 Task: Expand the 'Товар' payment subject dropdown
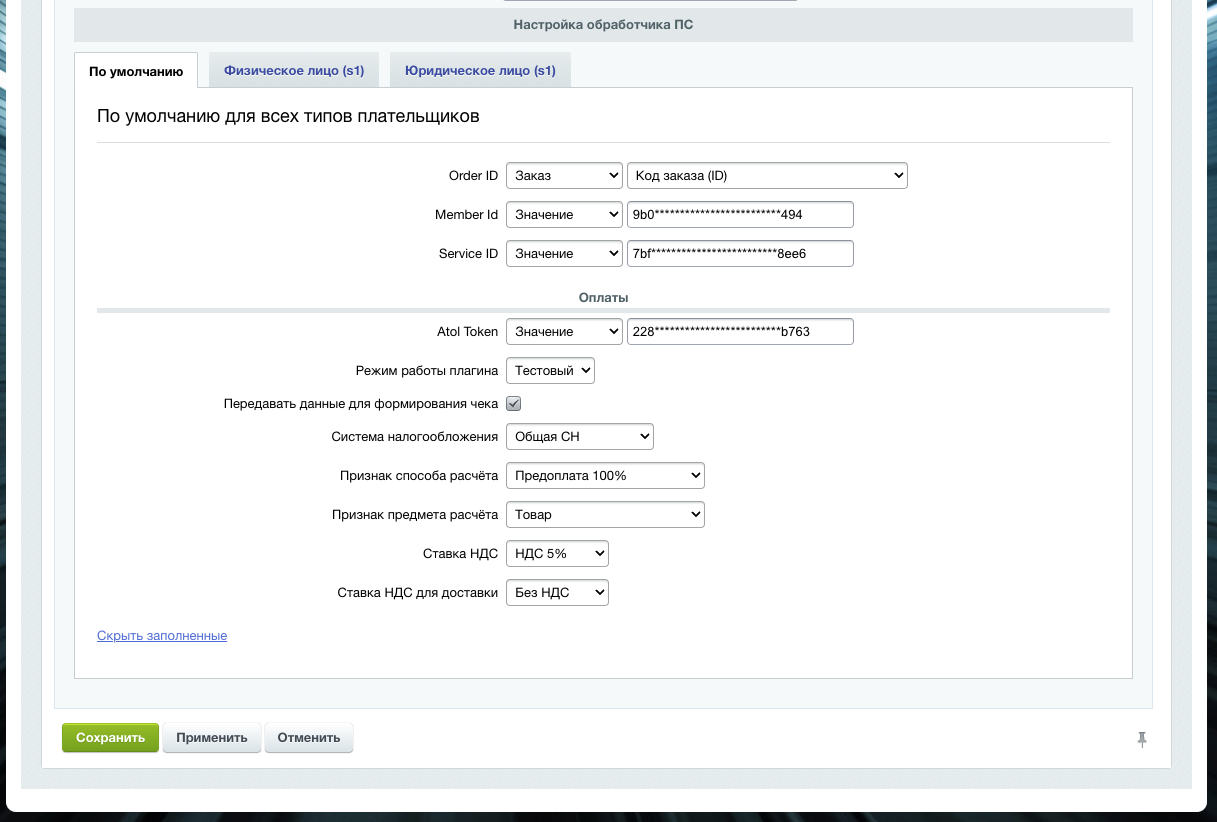click(x=605, y=515)
